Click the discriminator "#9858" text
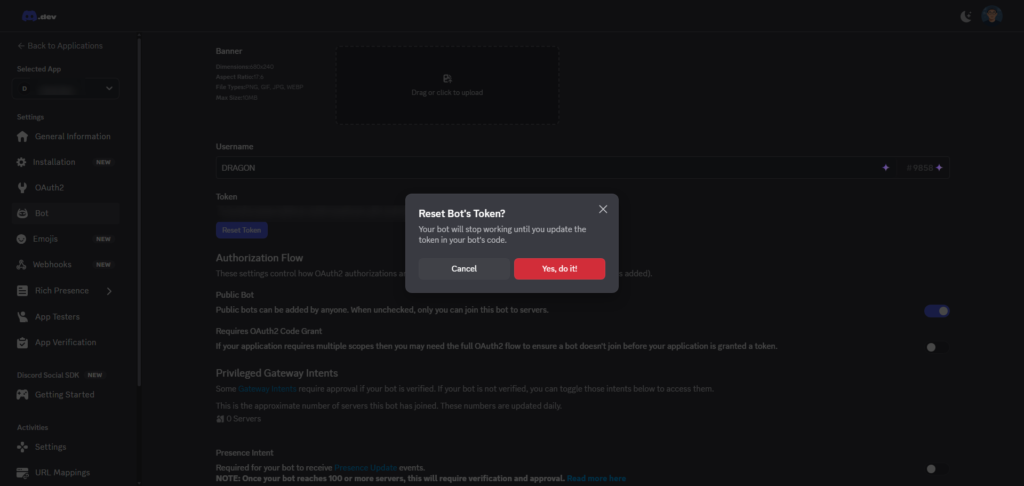This screenshot has height=486, width=1024. 920,168
